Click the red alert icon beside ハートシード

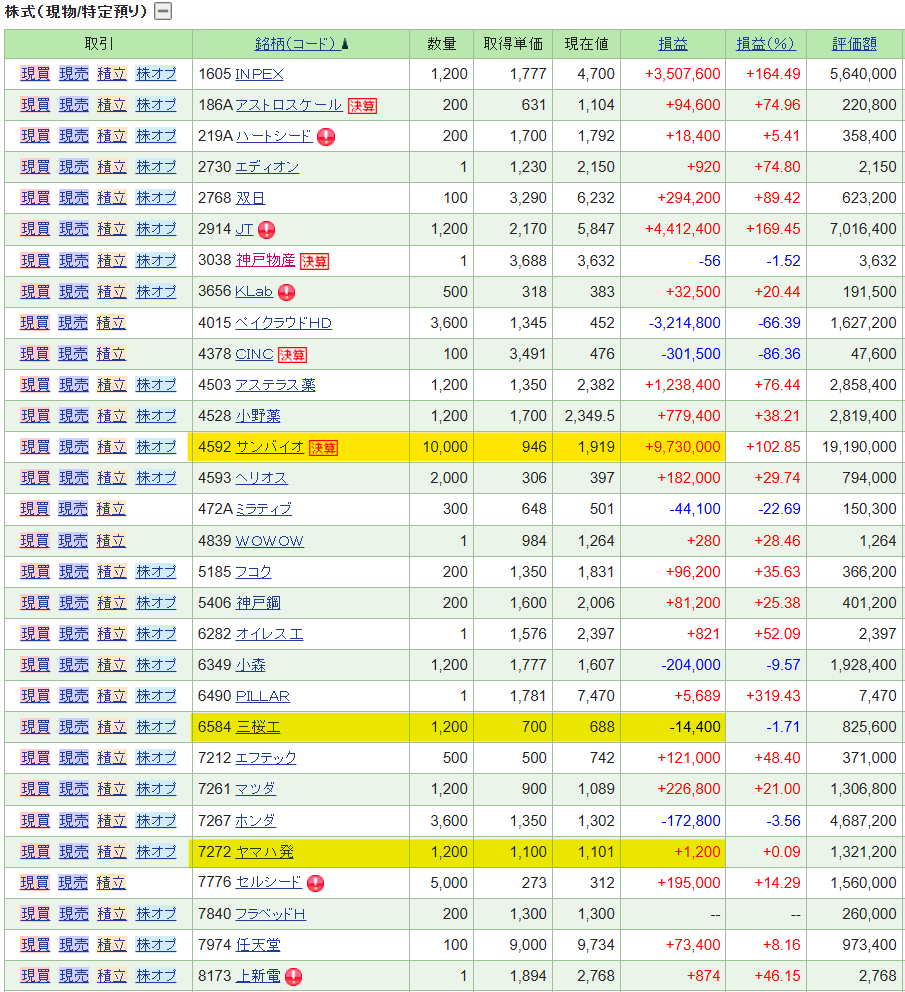[x=326, y=136]
